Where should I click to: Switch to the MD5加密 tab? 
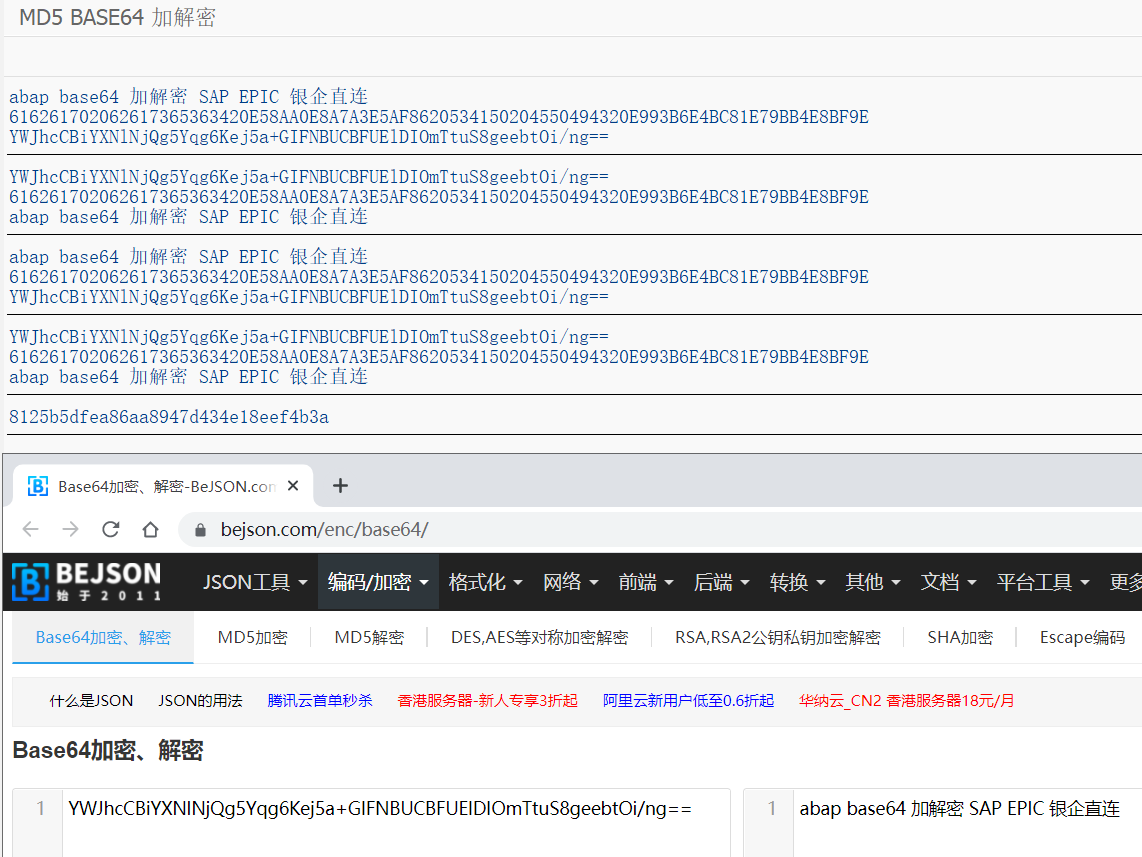(252, 636)
